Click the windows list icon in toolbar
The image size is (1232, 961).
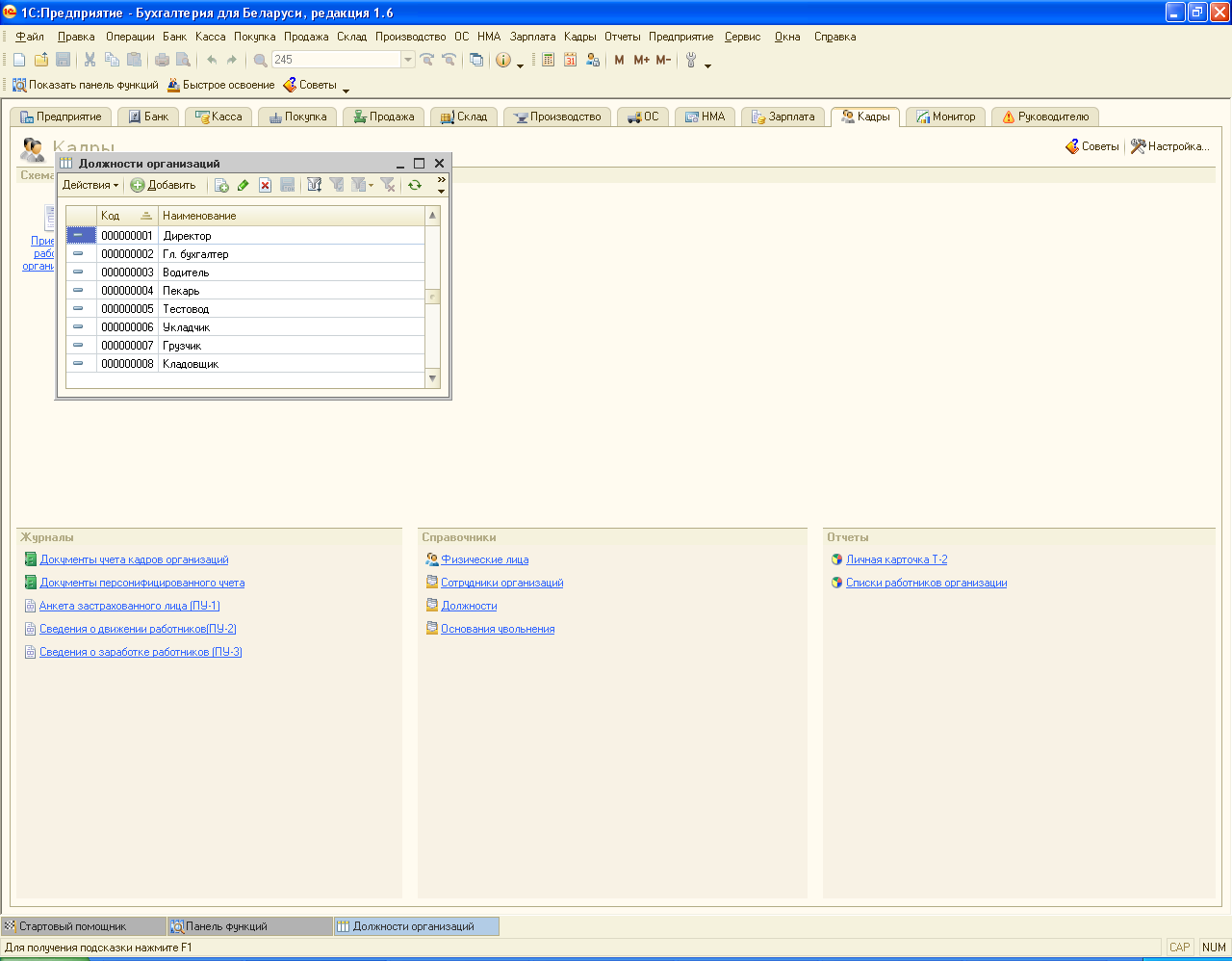tap(476, 60)
